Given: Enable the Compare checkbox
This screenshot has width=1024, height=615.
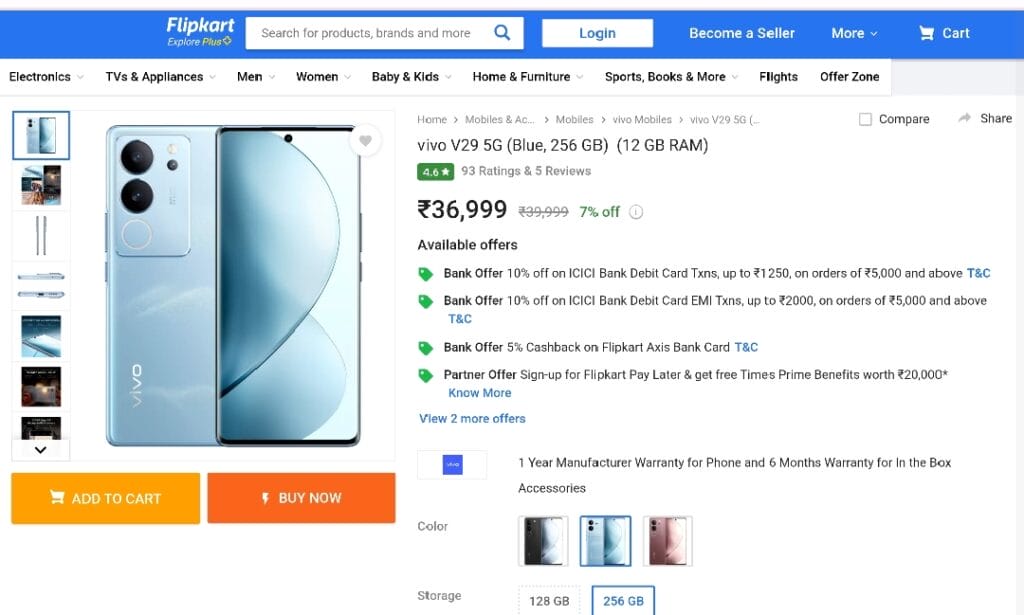Looking at the screenshot, I should (x=865, y=119).
